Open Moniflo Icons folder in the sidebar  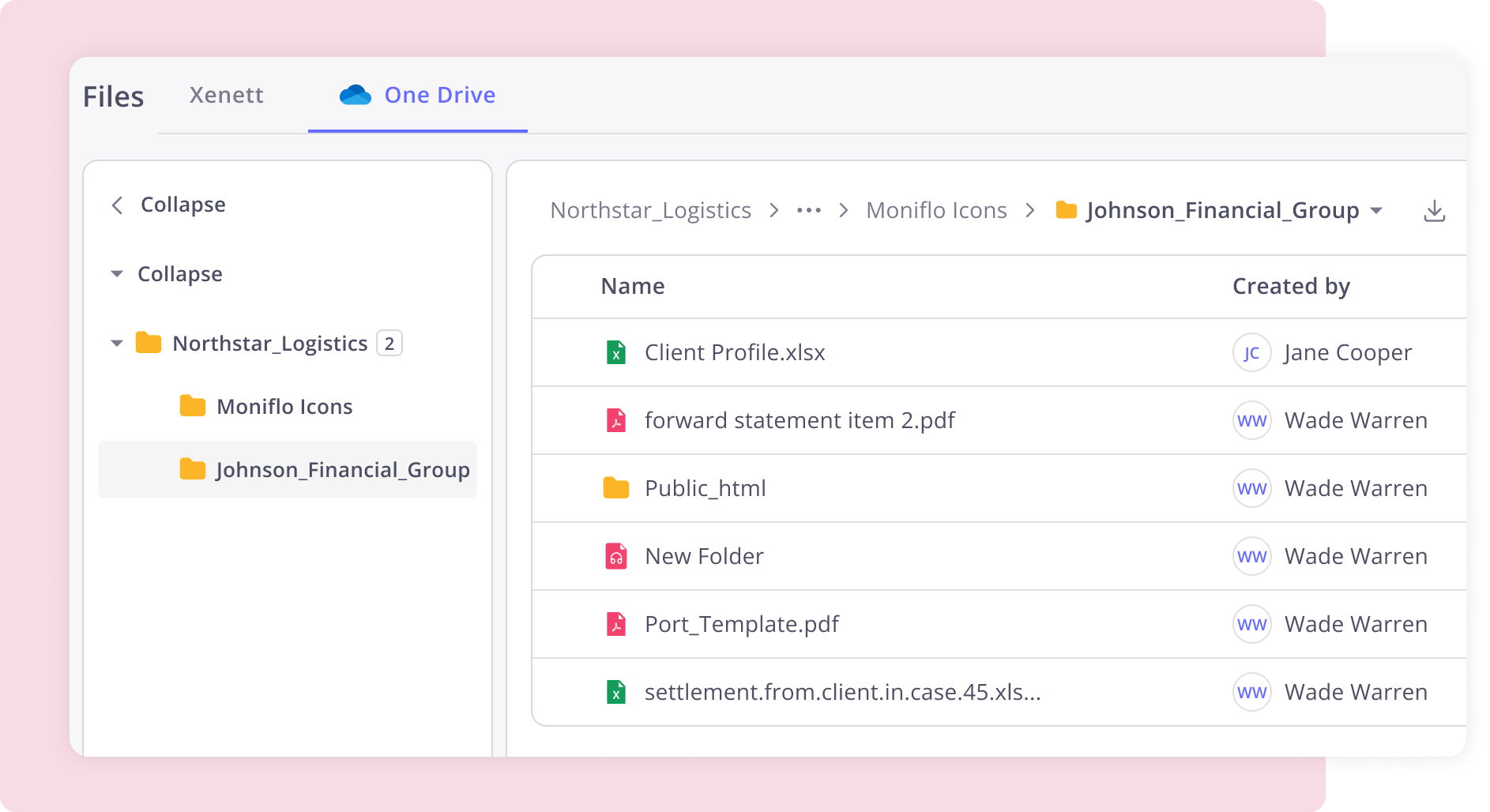(x=284, y=407)
